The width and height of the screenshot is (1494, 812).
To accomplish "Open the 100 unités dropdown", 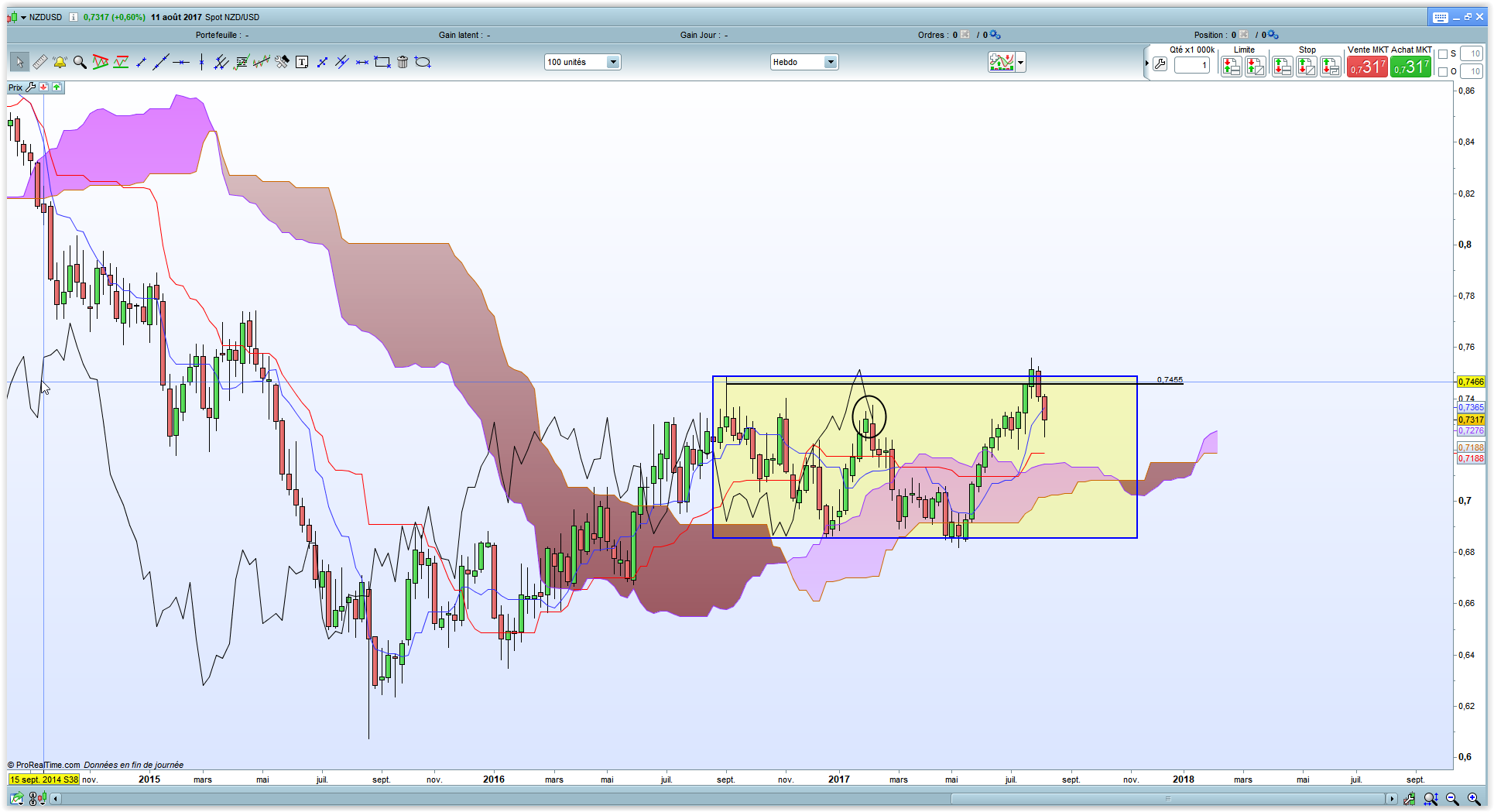I will 613,62.
